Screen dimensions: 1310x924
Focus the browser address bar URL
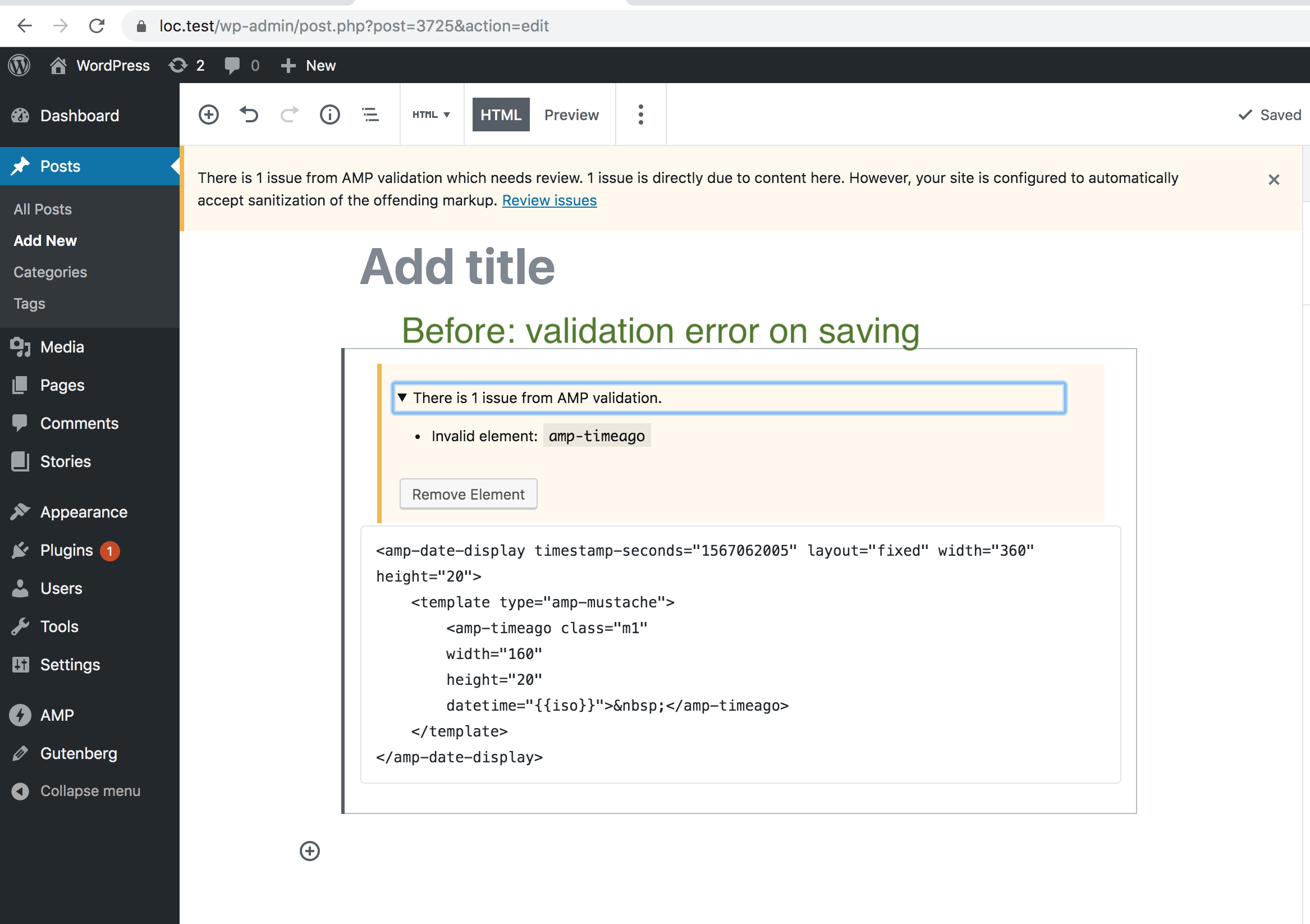click(x=354, y=26)
